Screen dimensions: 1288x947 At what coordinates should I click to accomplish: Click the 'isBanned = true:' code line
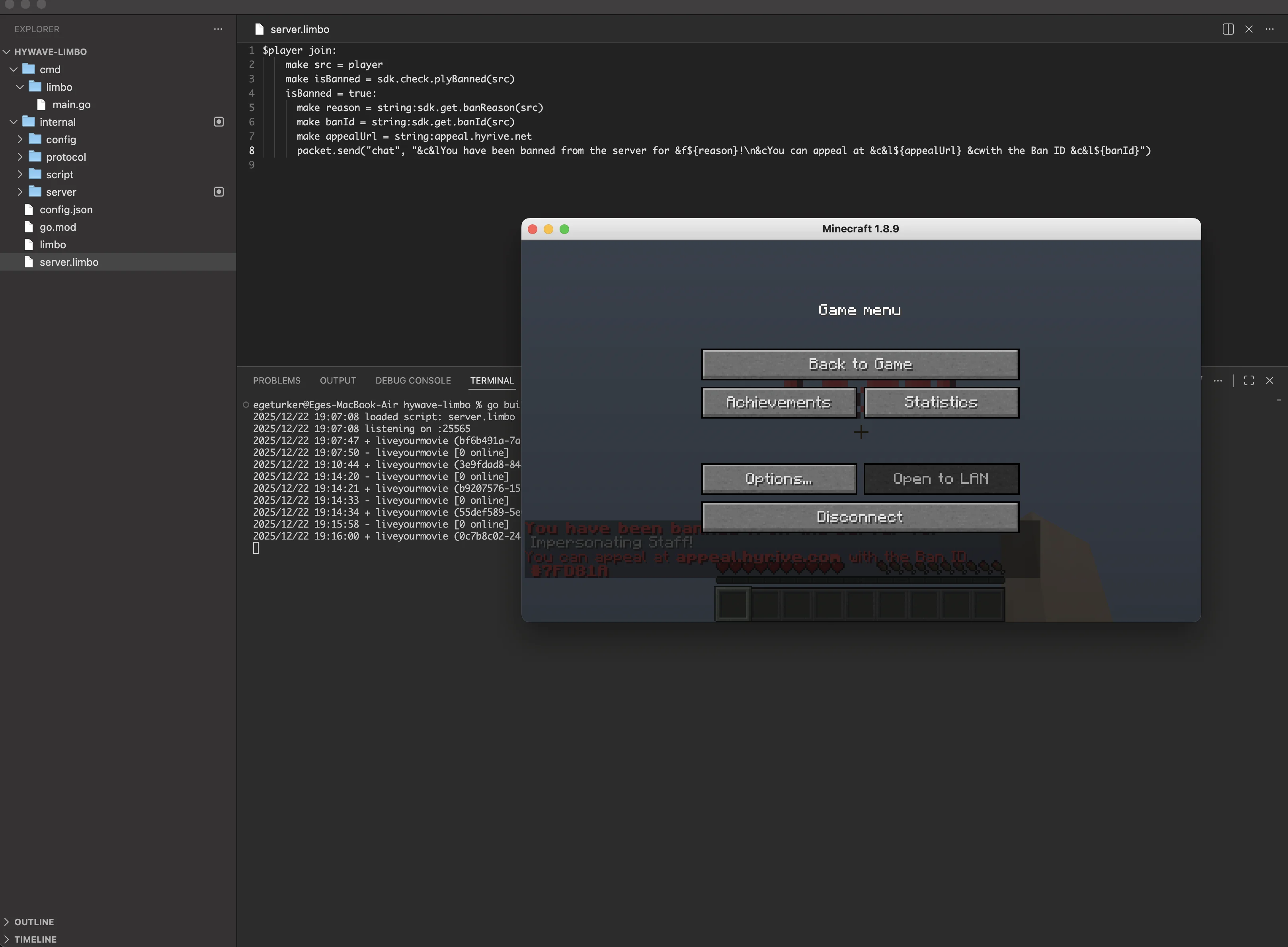coord(331,94)
